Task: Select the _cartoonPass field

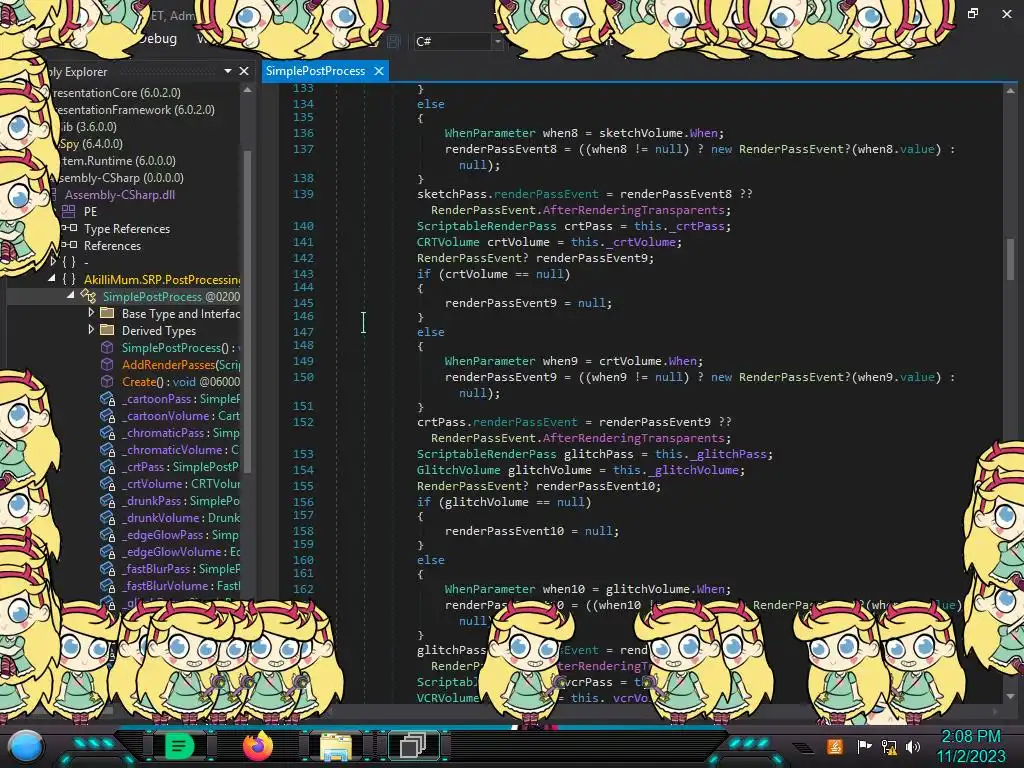Action: tap(181, 398)
